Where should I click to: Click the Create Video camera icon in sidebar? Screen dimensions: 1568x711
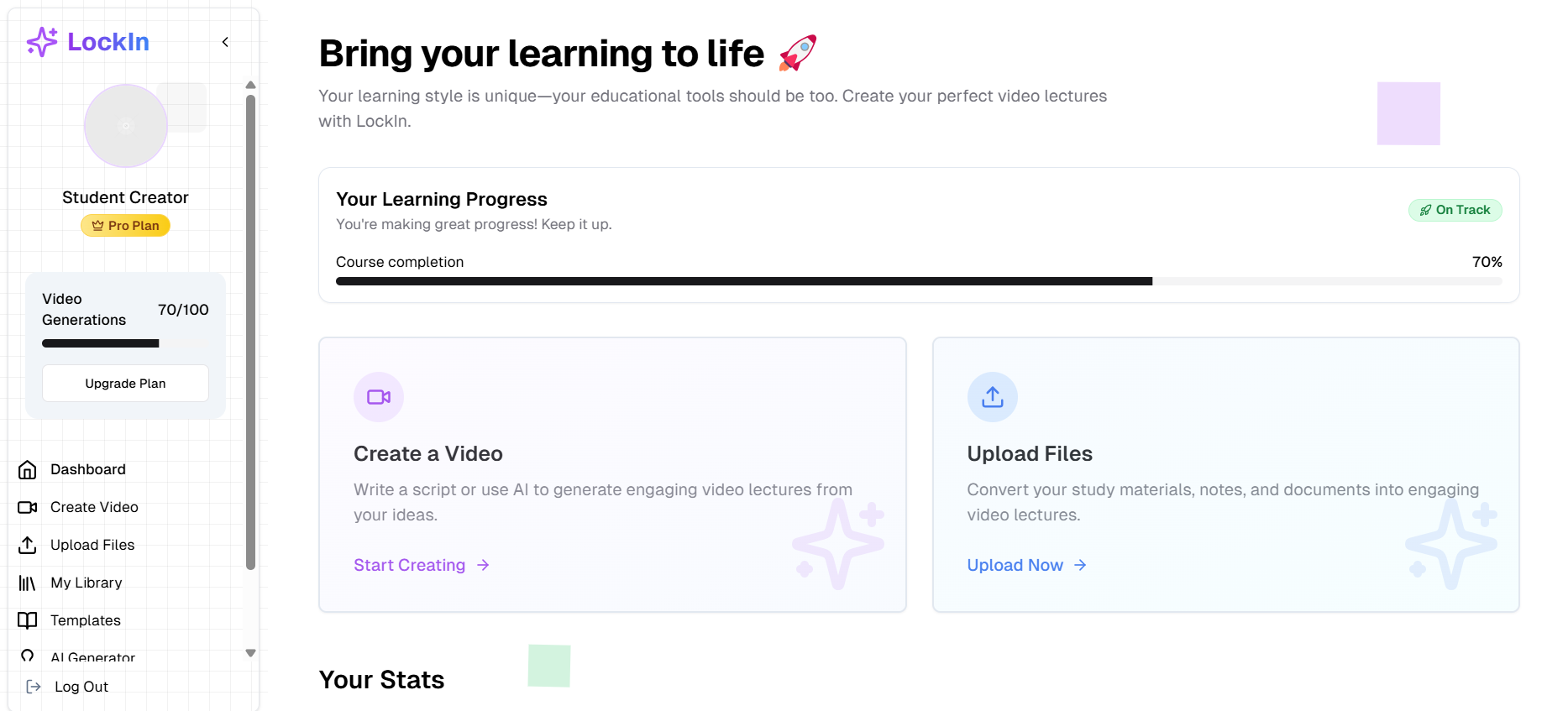click(x=28, y=507)
